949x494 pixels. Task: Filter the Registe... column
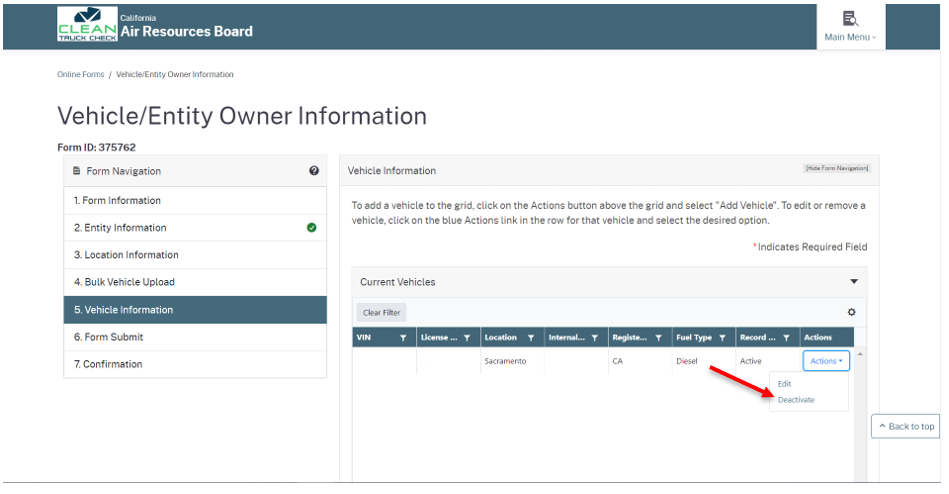point(658,338)
